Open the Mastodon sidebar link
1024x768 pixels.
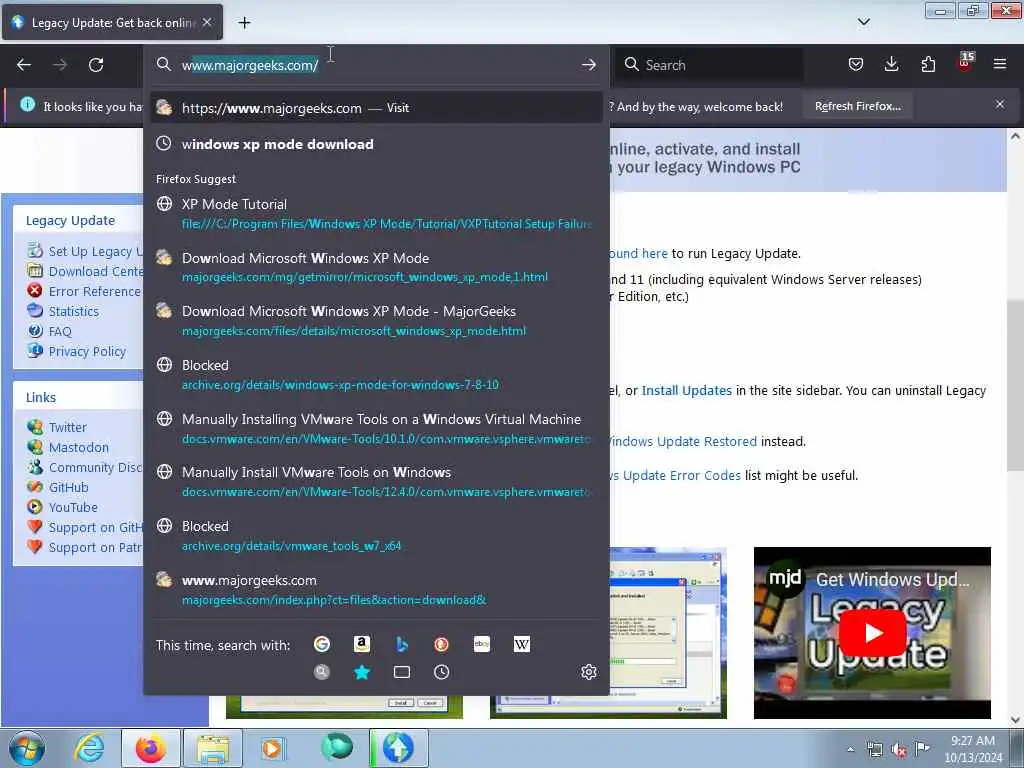(x=79, y=447)
